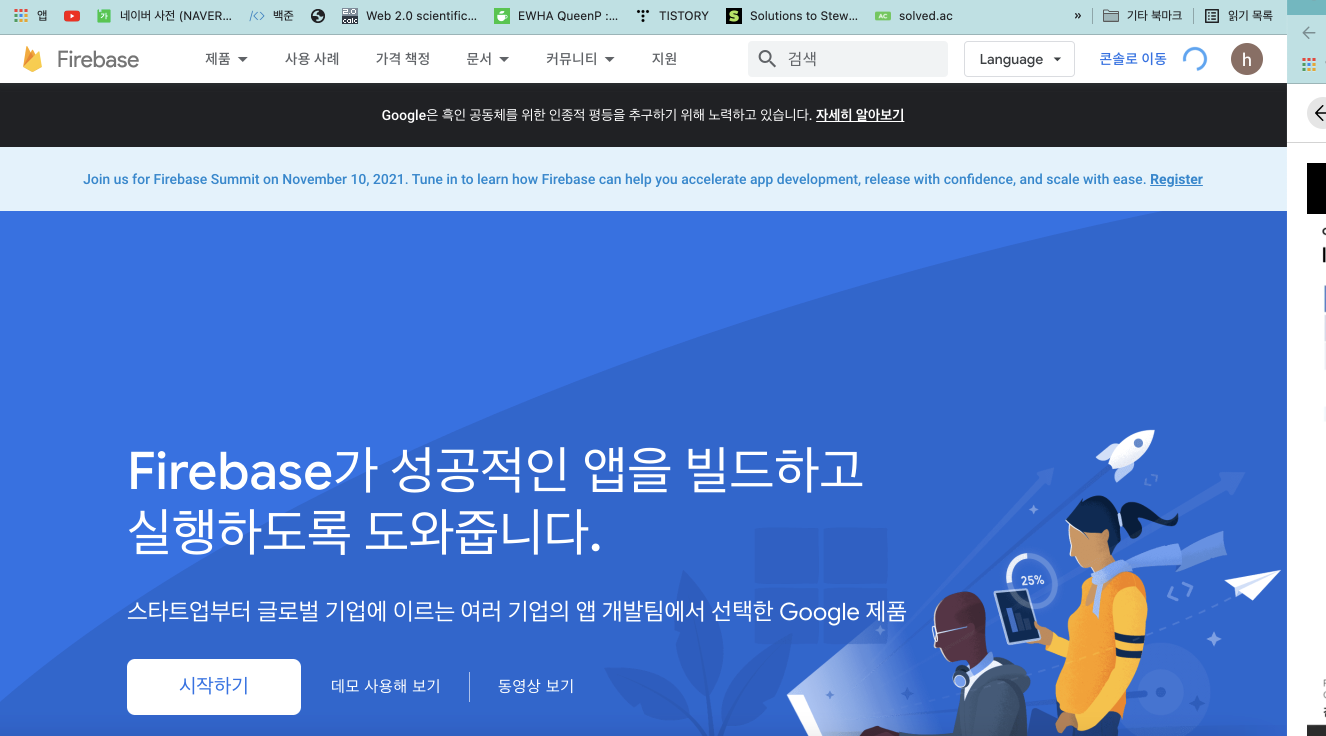1326x736 pixels.
Task: Open the Apps bookmark grid icon
Action: [21, 15]
